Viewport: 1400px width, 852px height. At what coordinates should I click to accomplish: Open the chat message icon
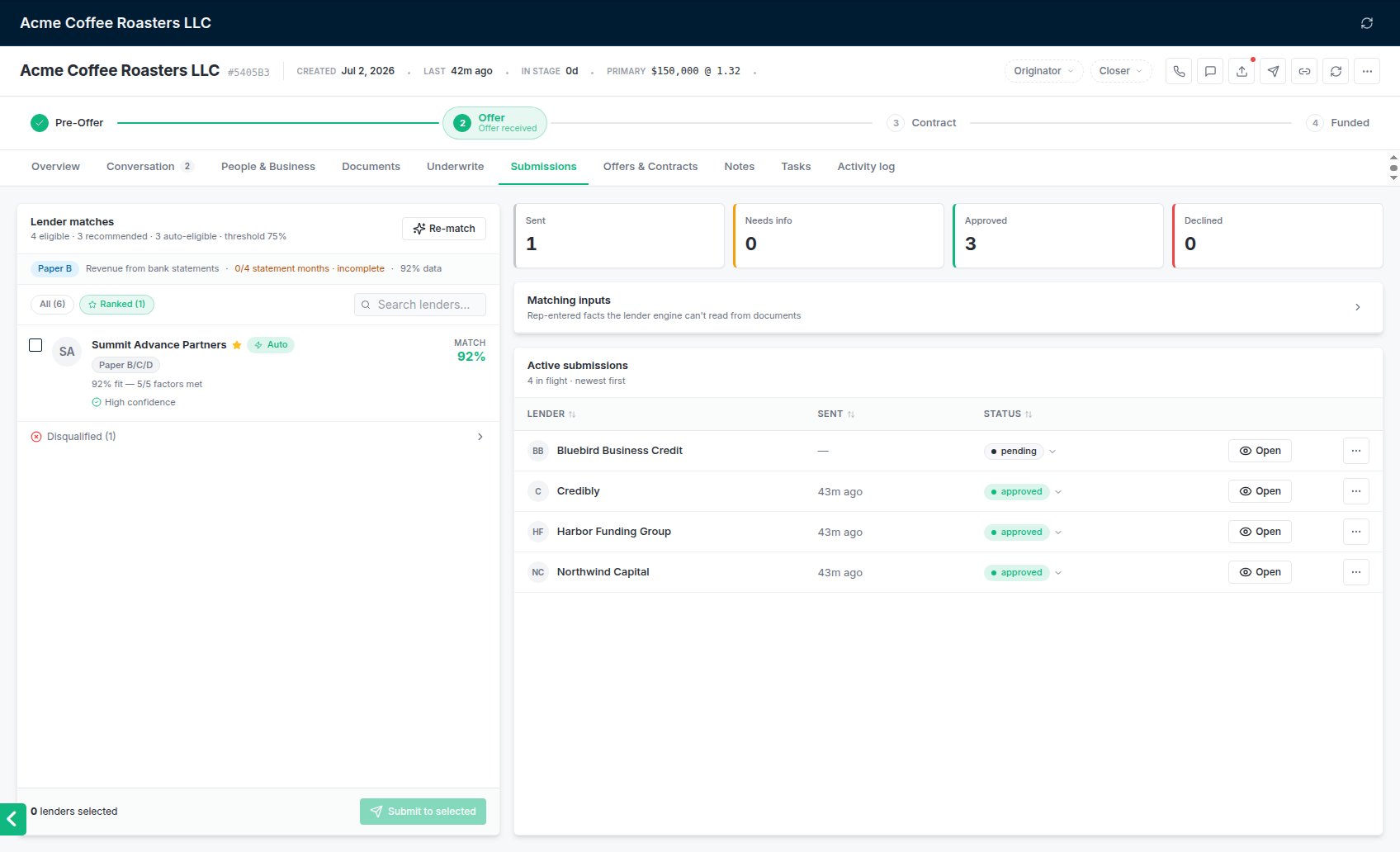coord(1210,71)
